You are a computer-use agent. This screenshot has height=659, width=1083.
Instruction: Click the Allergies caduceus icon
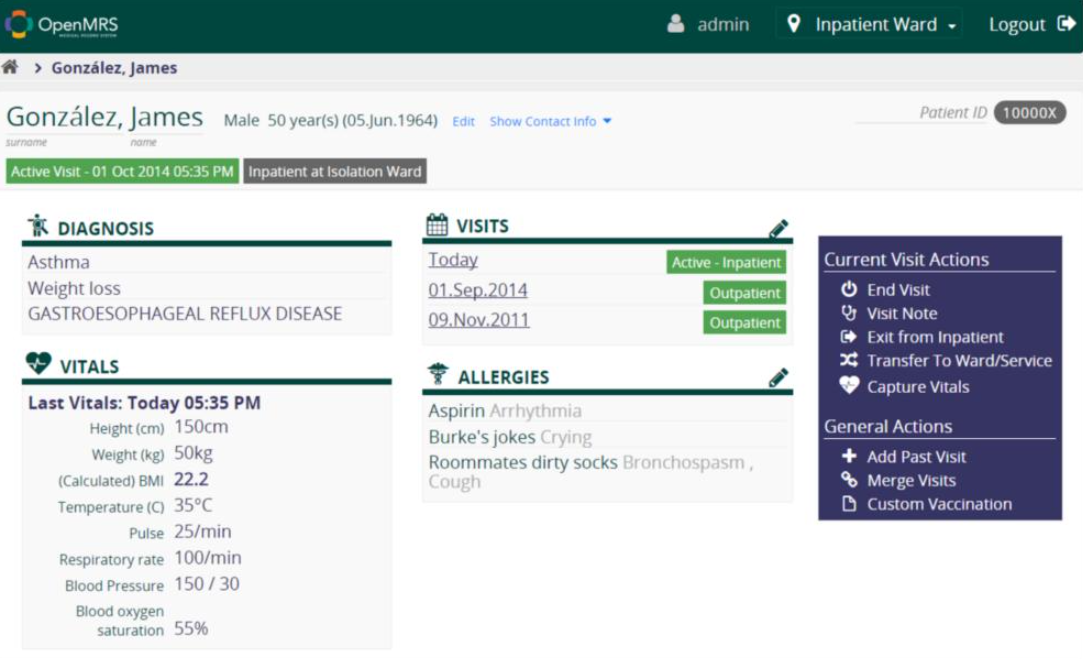438,374
